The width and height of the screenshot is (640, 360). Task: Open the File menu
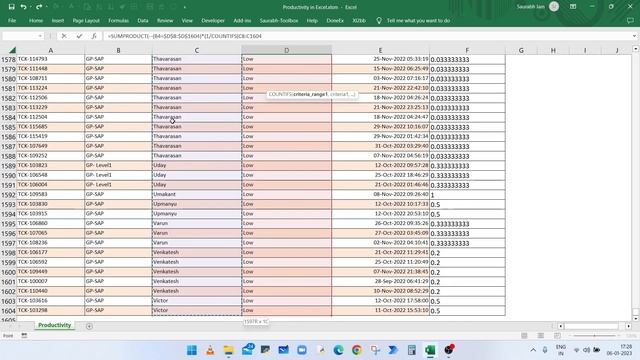point(12,20)
